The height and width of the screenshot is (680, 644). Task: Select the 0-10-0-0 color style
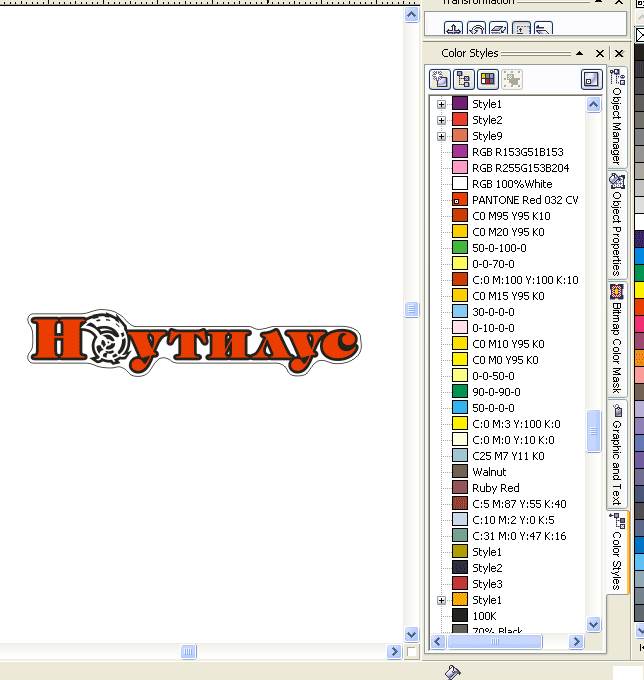click(x=484, y=328)
